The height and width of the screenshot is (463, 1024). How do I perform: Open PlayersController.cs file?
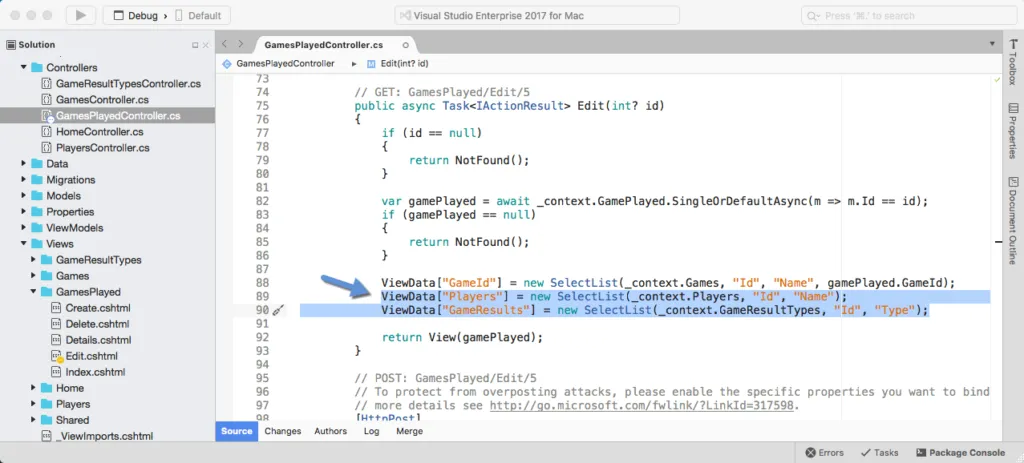tap(103, 148)
